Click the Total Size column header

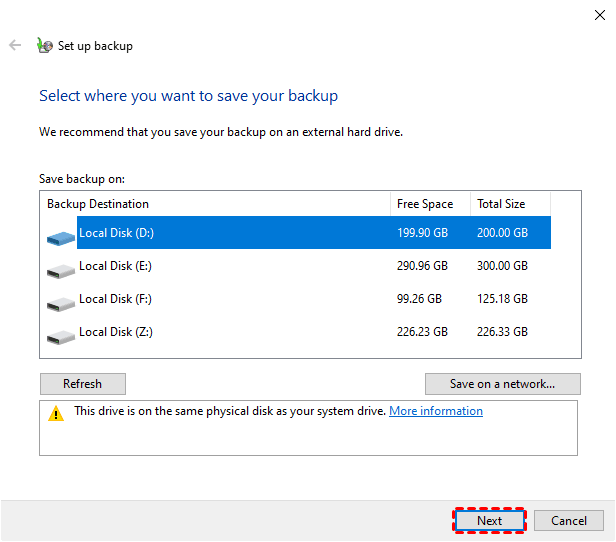pyautogui.click(x=501, y=204)
